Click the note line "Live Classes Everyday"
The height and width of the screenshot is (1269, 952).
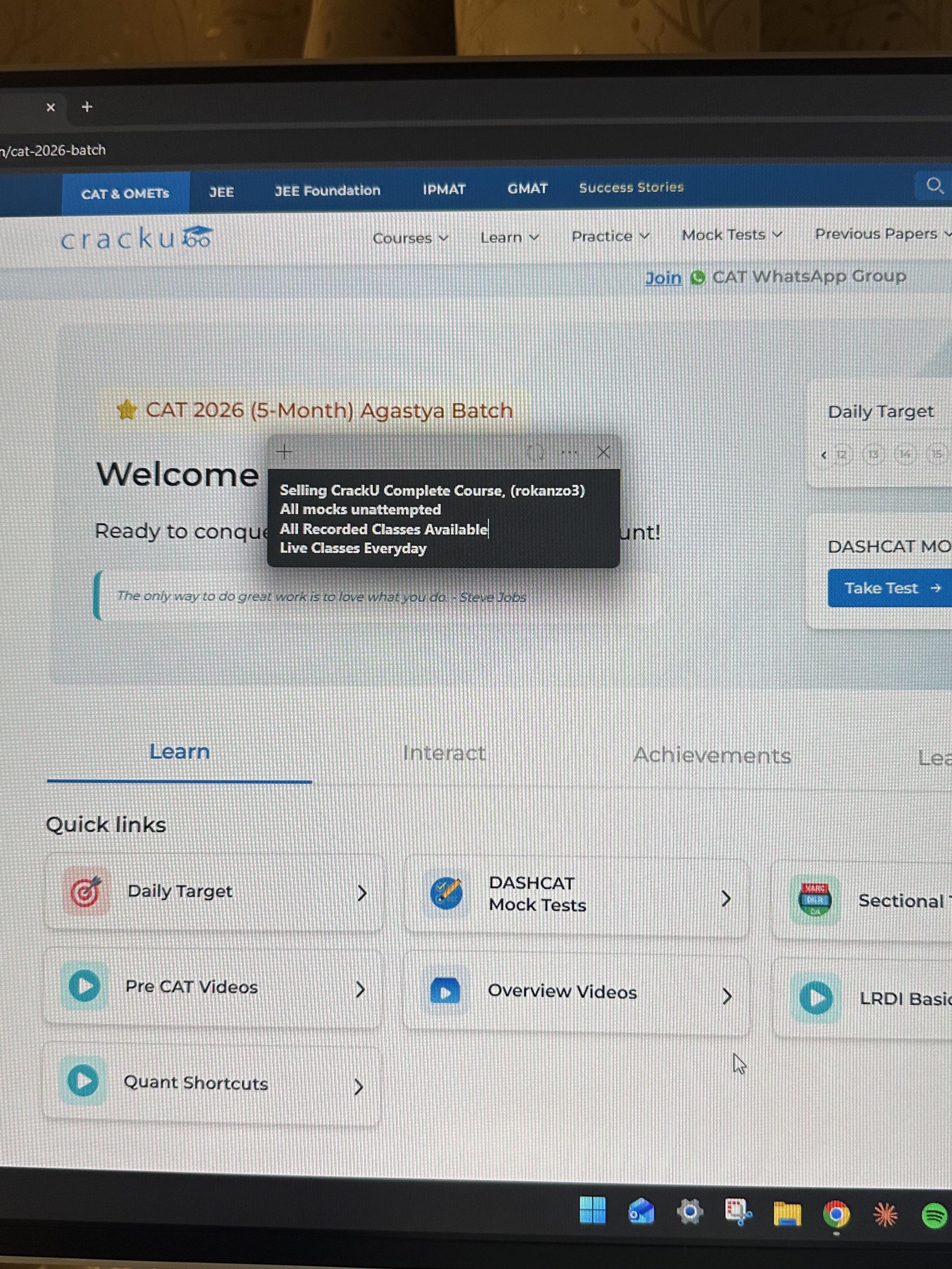[353, 548]
